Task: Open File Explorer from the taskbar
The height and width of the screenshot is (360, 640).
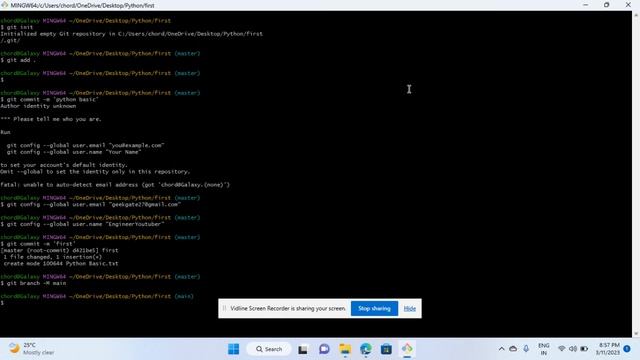Action: [x=345, y=349]
